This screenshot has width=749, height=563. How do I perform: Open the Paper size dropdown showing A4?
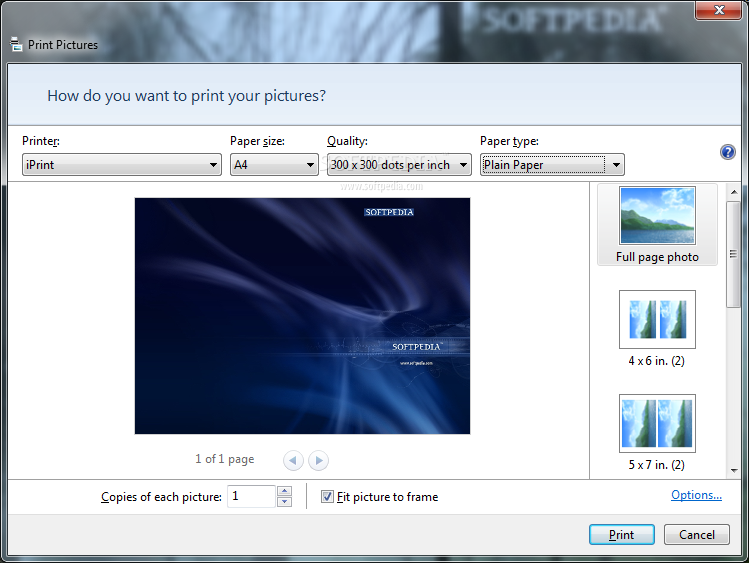tap(274, 165)
